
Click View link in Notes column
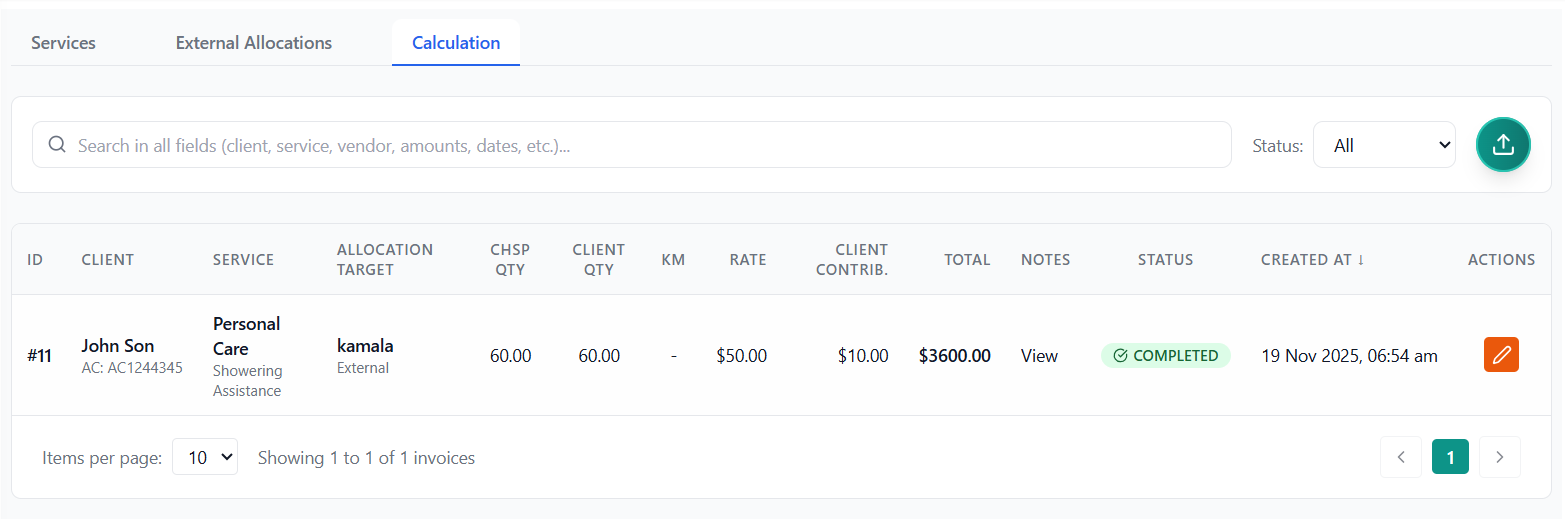(1039, 356)
